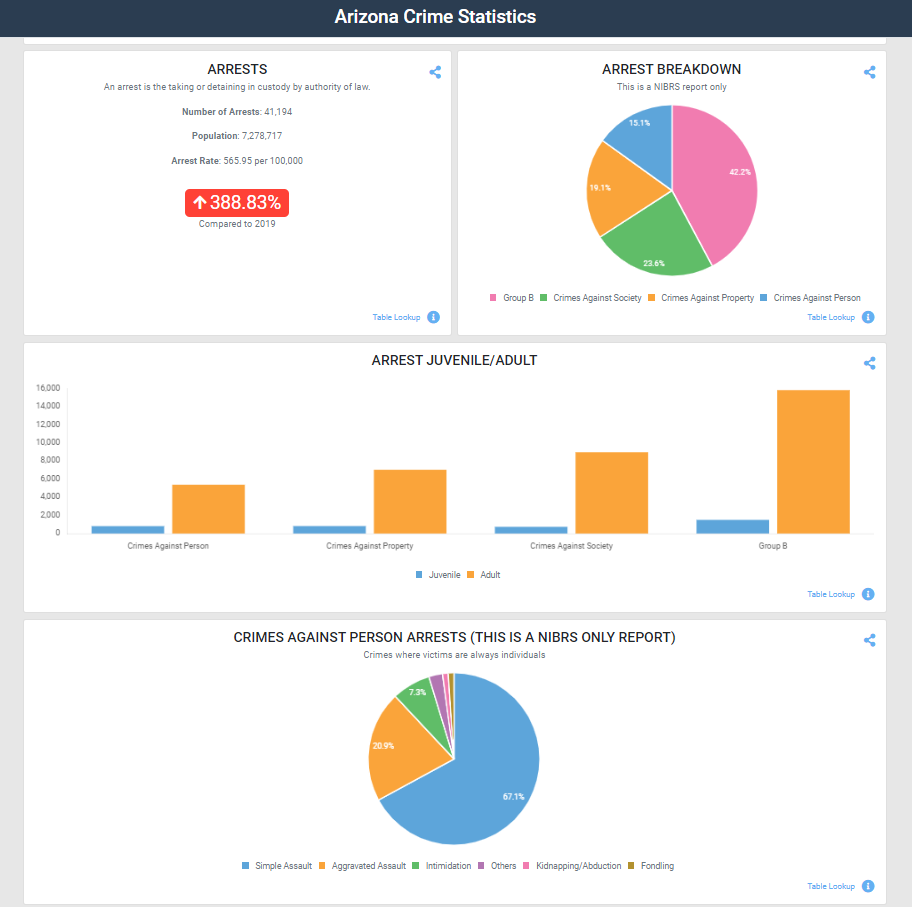This screenshot has width=912, height=907.
Task: Open info icon in Arrests card
Action: click(433, 317)
